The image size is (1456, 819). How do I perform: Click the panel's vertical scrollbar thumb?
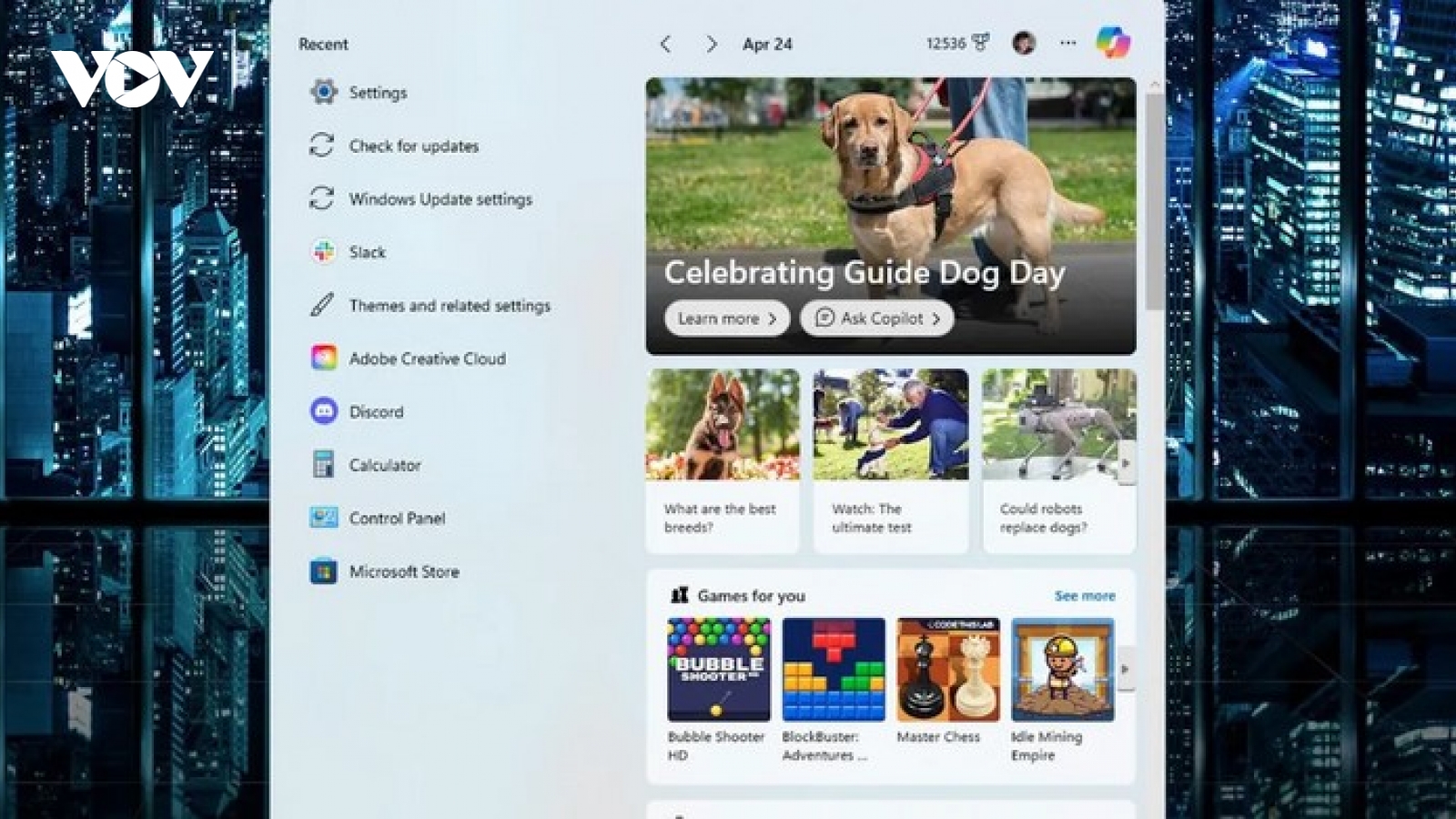pos(1155,200)
